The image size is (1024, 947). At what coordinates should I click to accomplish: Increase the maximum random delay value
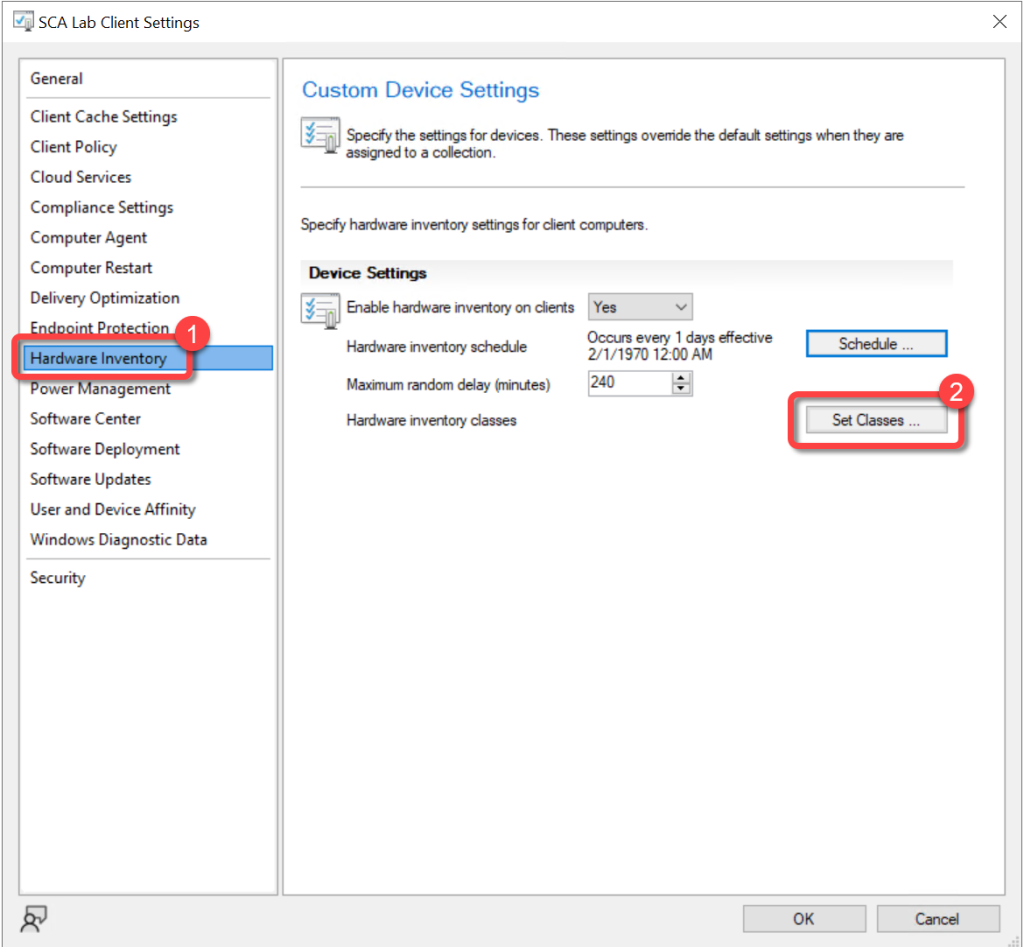(x=681, y=378)
